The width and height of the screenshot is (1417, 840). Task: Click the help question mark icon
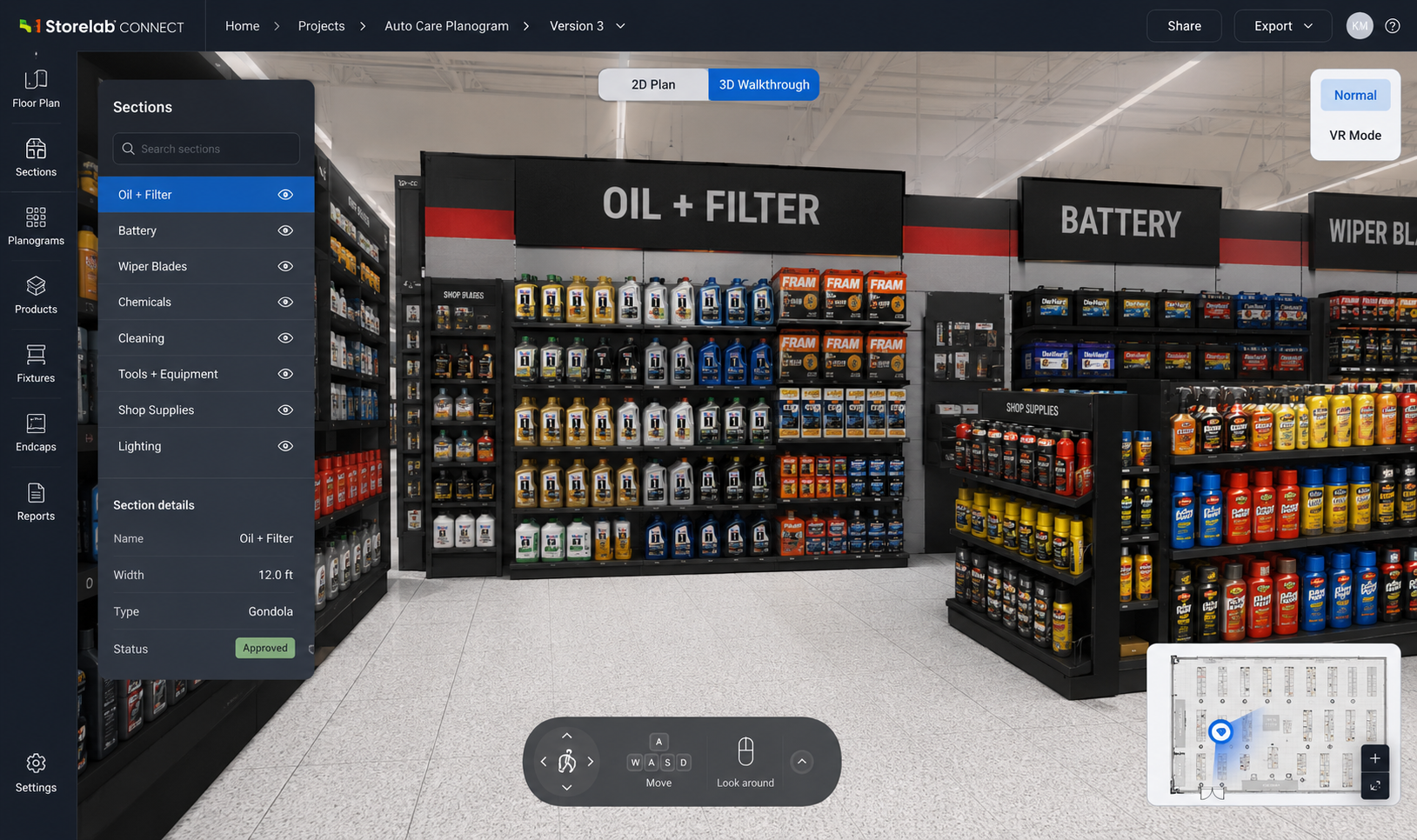(x=1393, y=26)
